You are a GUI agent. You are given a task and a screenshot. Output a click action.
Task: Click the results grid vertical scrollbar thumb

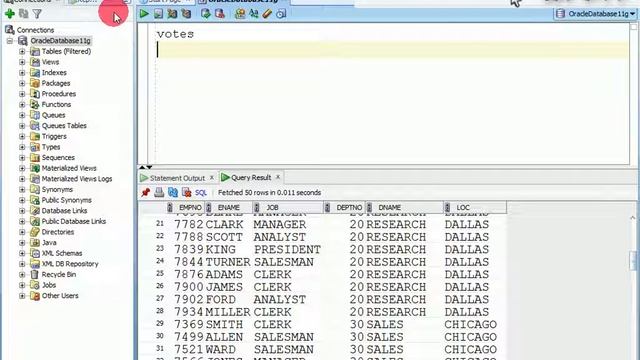tap(633, 260)
